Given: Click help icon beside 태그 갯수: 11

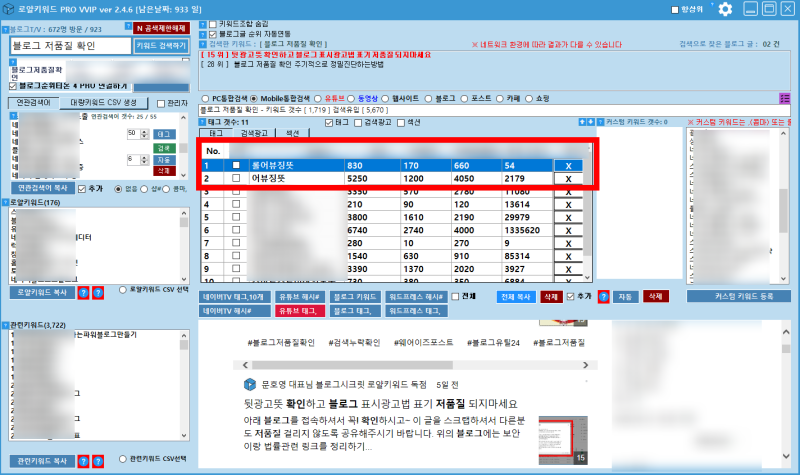Looking at the screenshot, I should 203,122.
